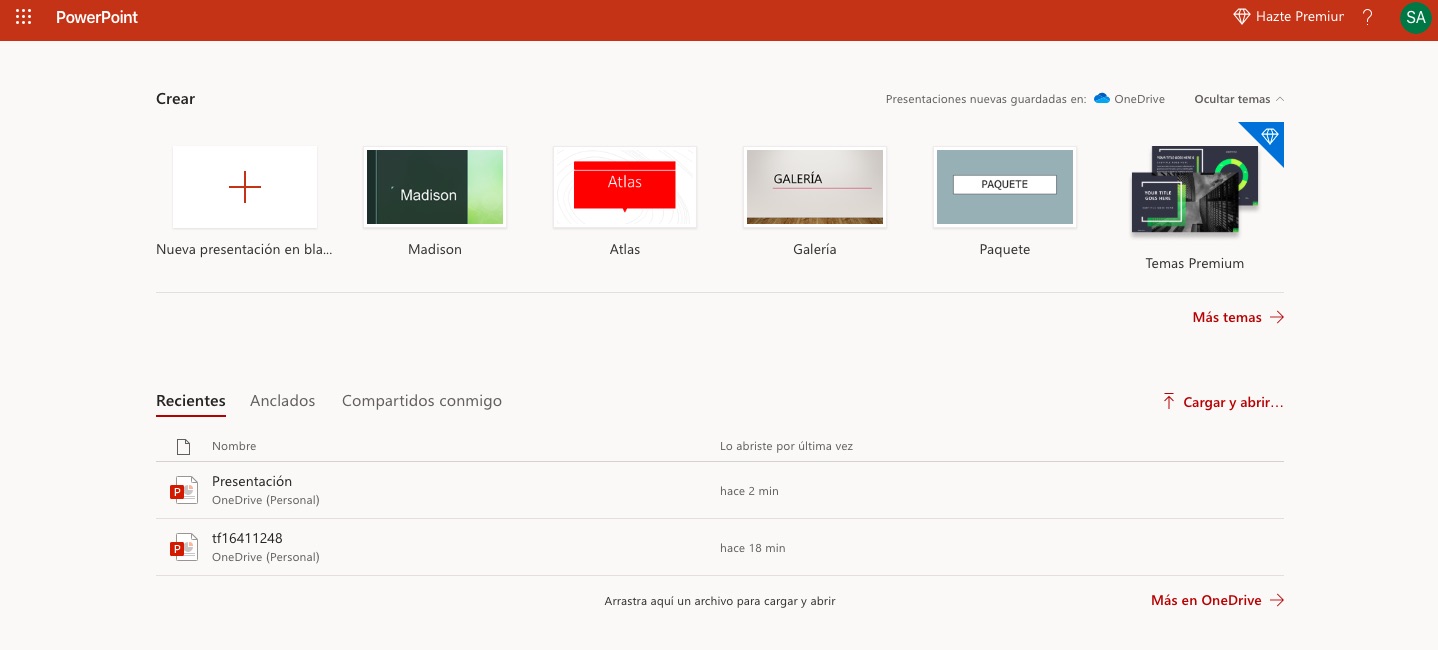Click Cargar y abrir button
The height and width of the screenshot is (650, 1438).
click(x=1223, y=402)
